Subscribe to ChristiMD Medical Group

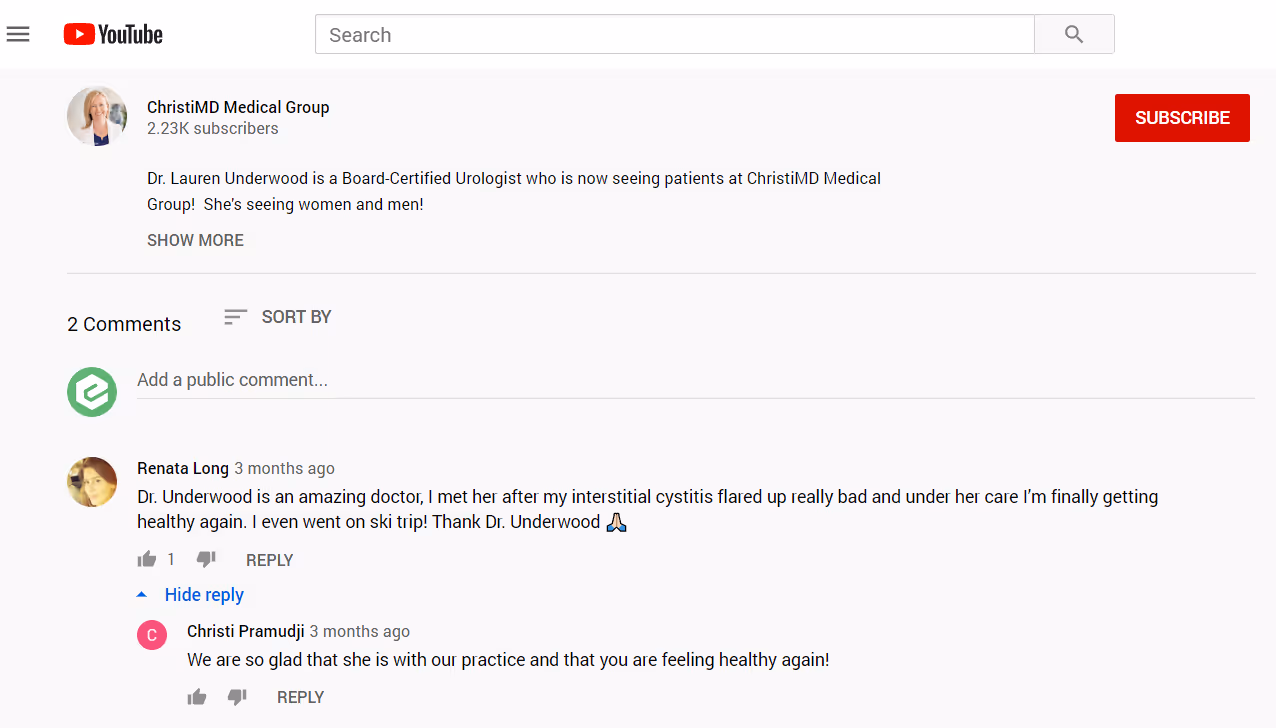(1182, 117)
